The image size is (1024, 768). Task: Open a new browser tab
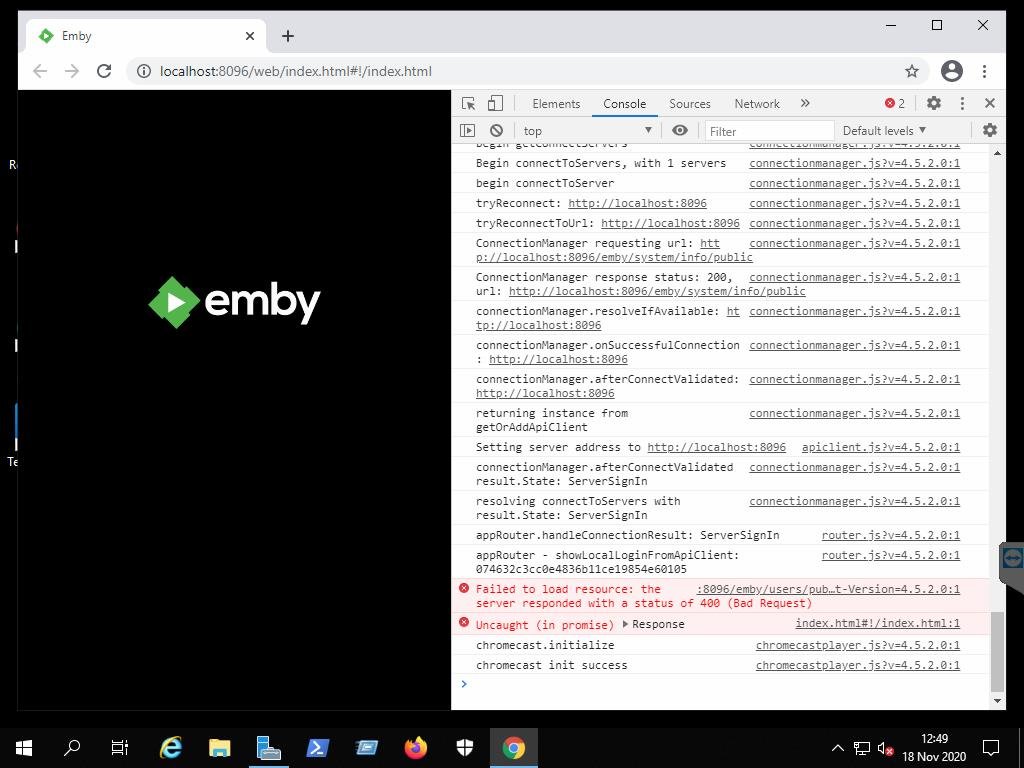click(288, 36)
